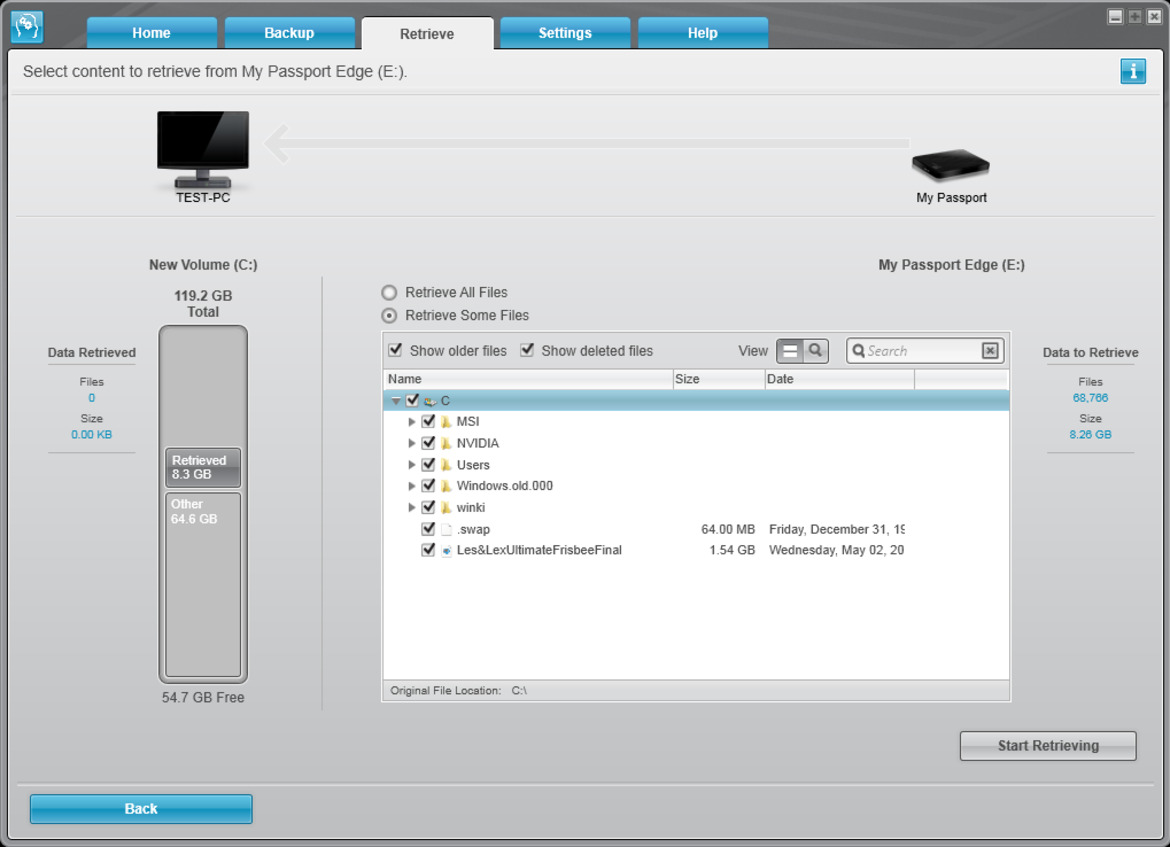Minimize the WD SmartWare window

[1116, 16]
